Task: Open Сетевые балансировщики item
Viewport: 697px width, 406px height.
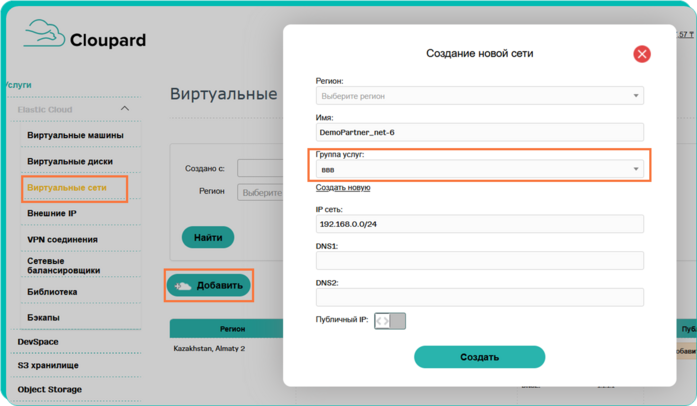Action: [64, 266]
